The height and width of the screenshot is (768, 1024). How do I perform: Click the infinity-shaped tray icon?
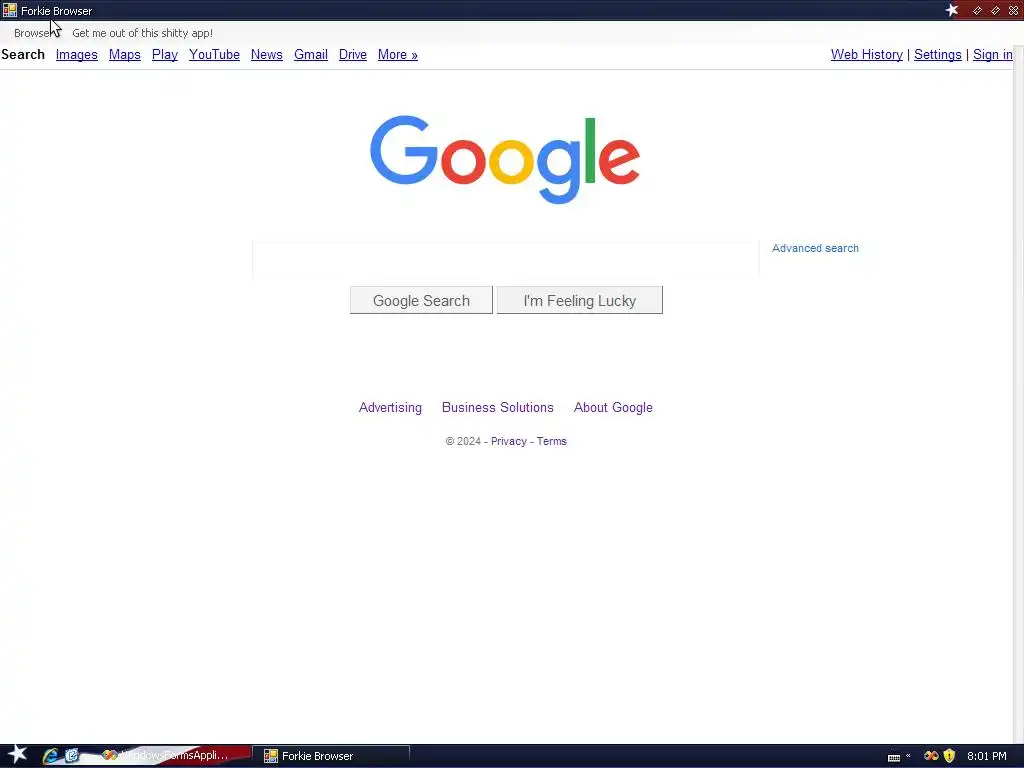coord(931,756)
